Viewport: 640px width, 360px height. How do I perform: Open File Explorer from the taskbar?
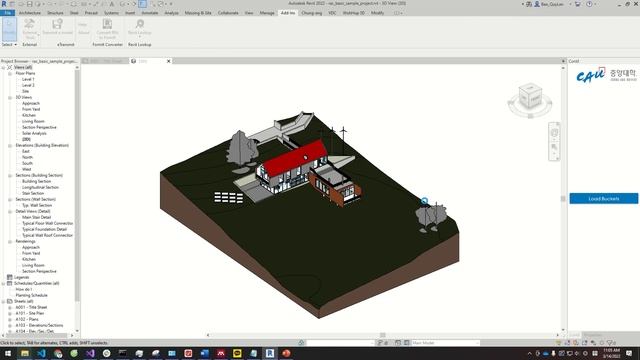tap(25, 353)
